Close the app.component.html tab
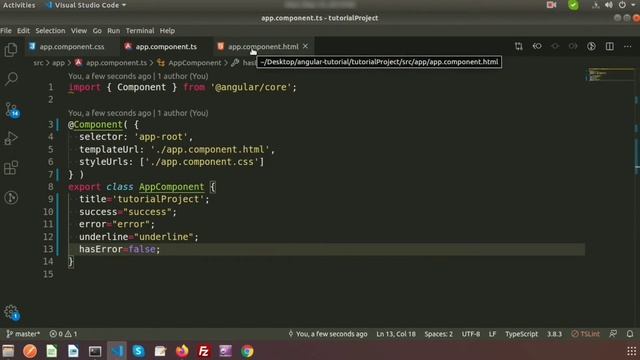The height and width of the screenshot is (360, 640). [305, 47]
